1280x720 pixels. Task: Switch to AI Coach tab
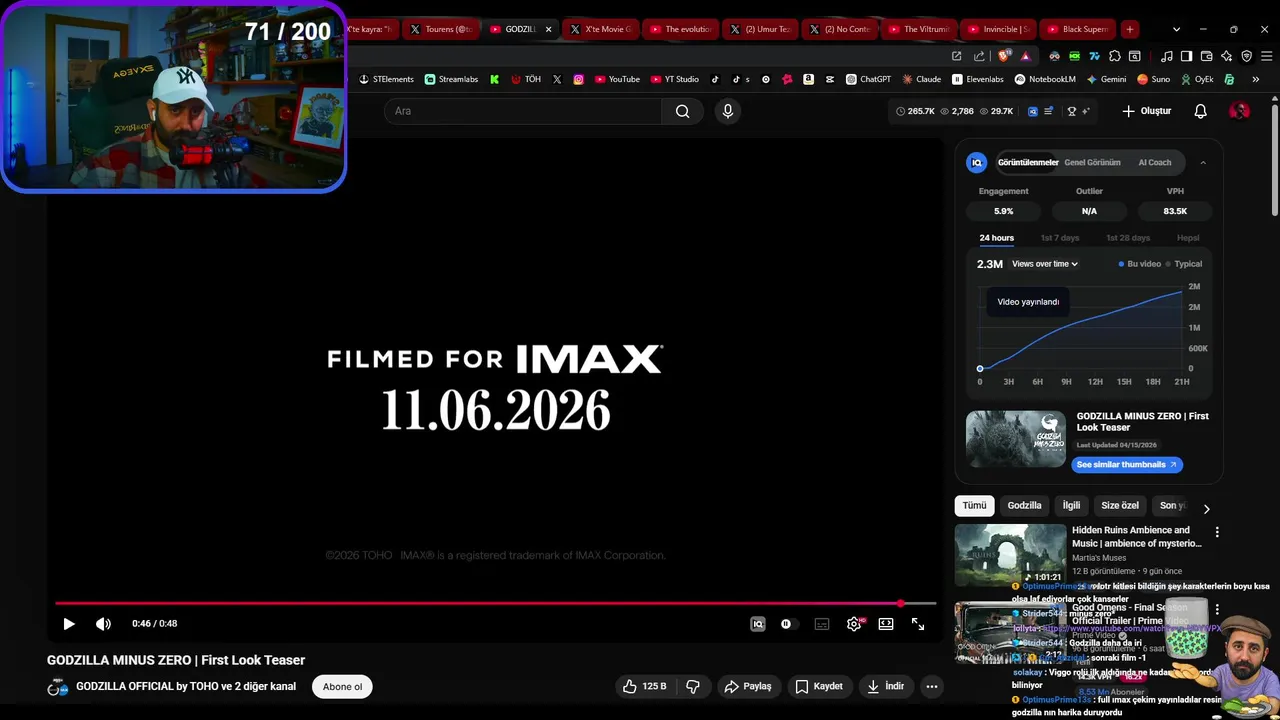pos(1155,162)
